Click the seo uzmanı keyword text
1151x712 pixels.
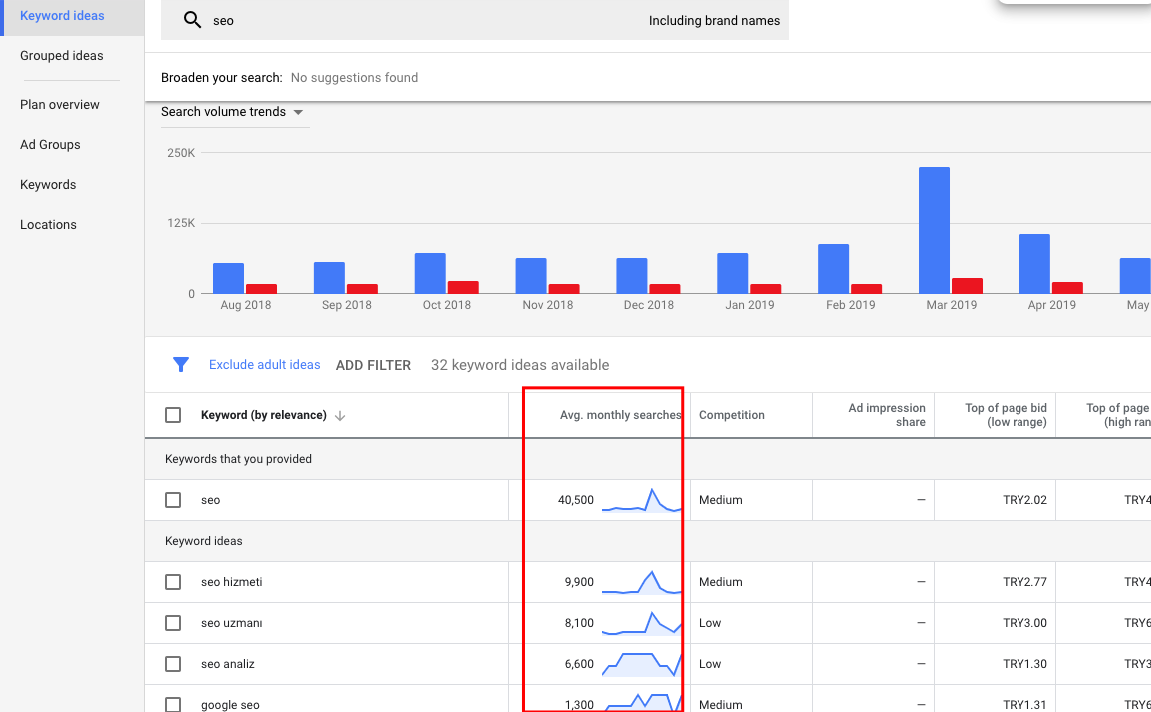pos(231,623)
